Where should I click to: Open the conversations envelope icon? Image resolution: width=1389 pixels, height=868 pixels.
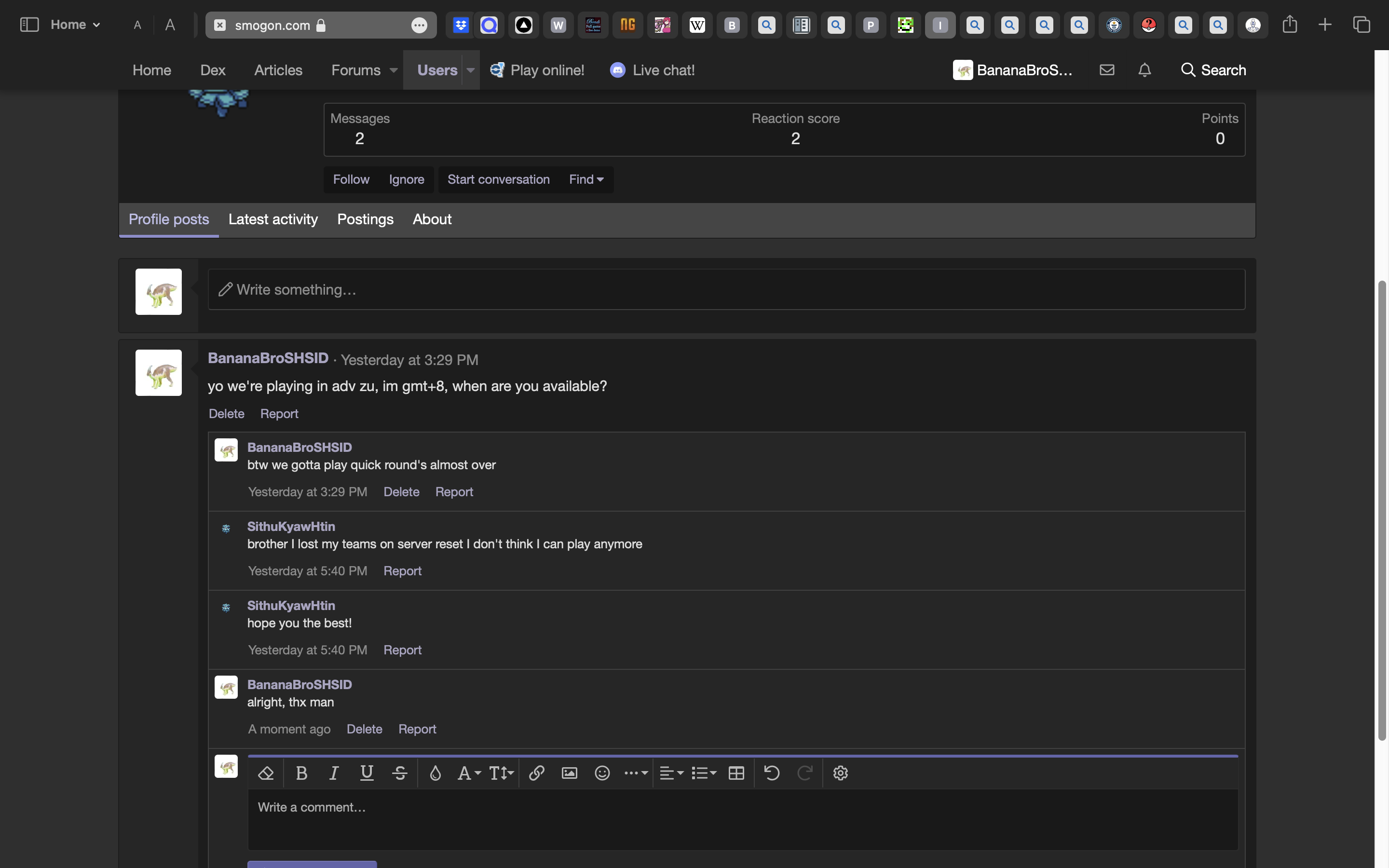1106,70
